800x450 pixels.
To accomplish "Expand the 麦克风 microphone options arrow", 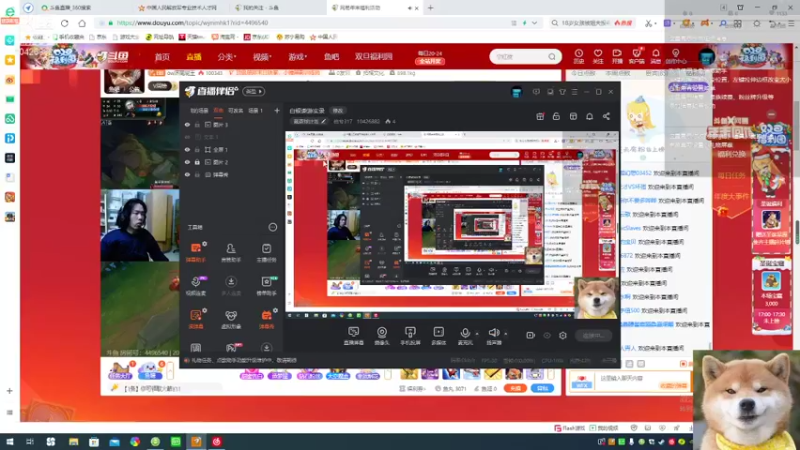I will 477,334.
